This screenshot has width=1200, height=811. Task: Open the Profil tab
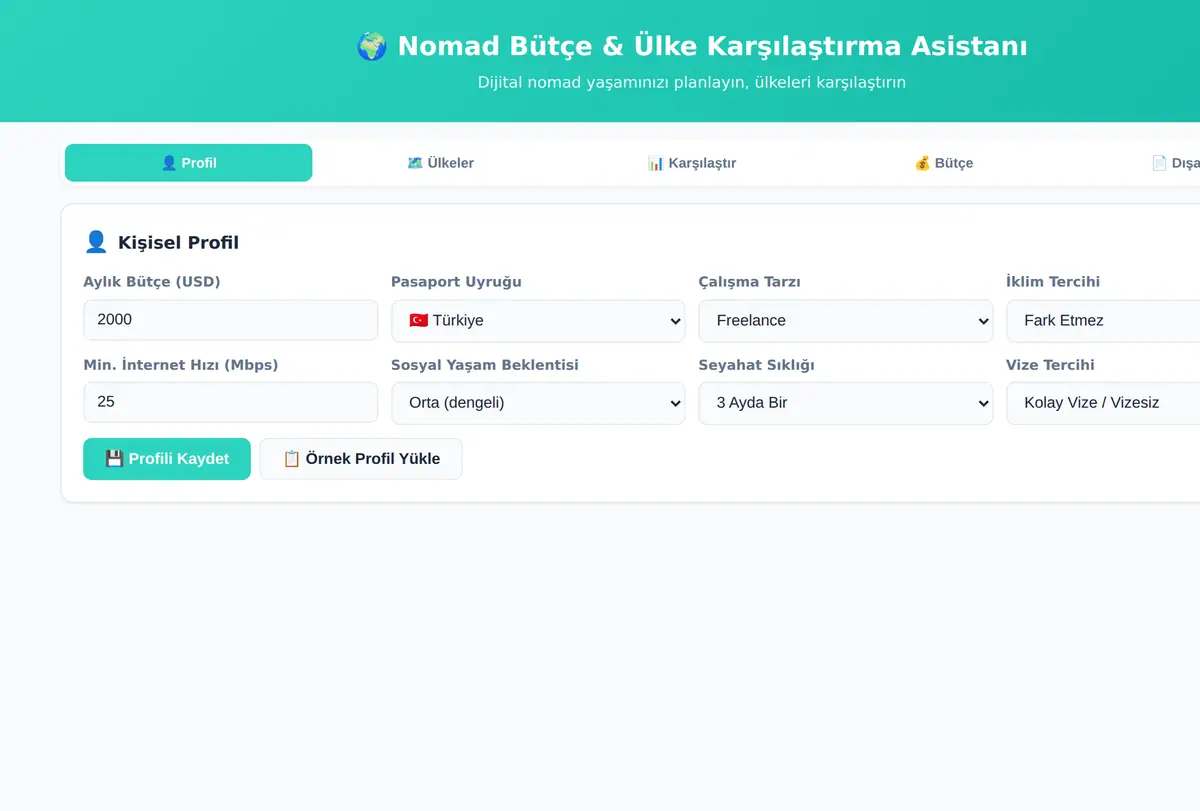188,163
